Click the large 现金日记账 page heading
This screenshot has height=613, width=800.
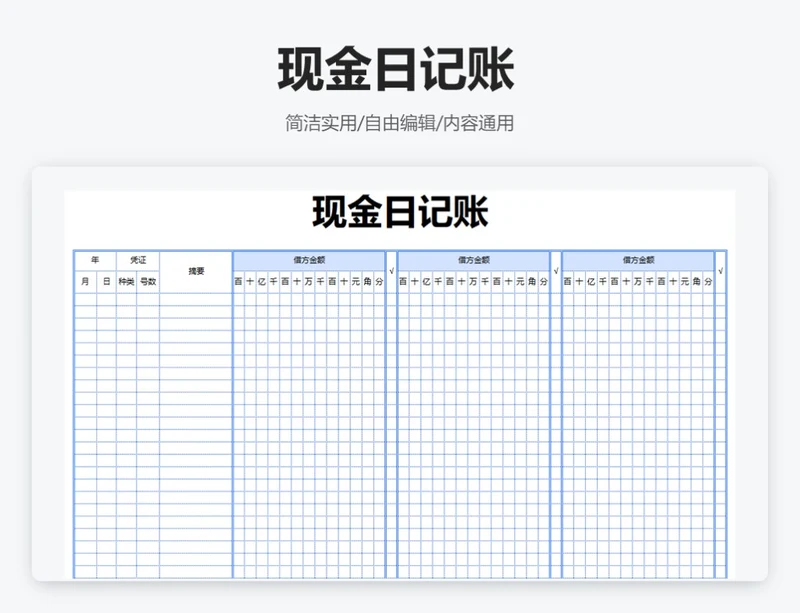pos(396,71)
